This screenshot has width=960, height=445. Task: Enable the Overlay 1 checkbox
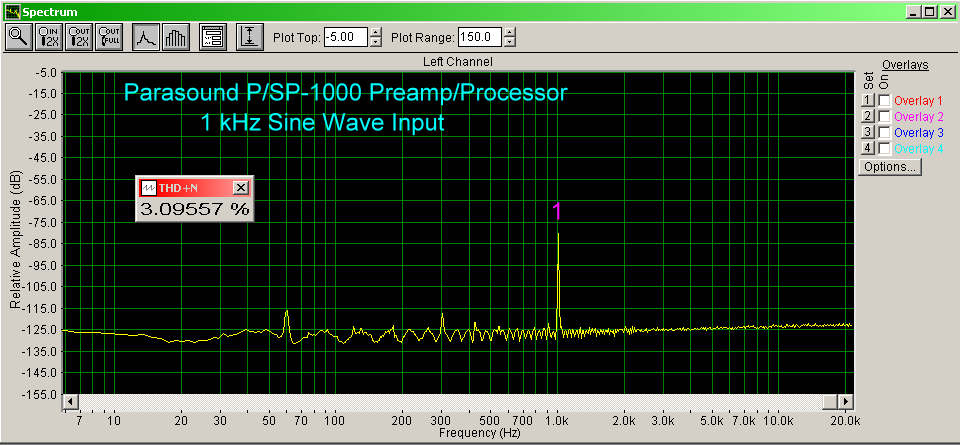coord(885,100)
